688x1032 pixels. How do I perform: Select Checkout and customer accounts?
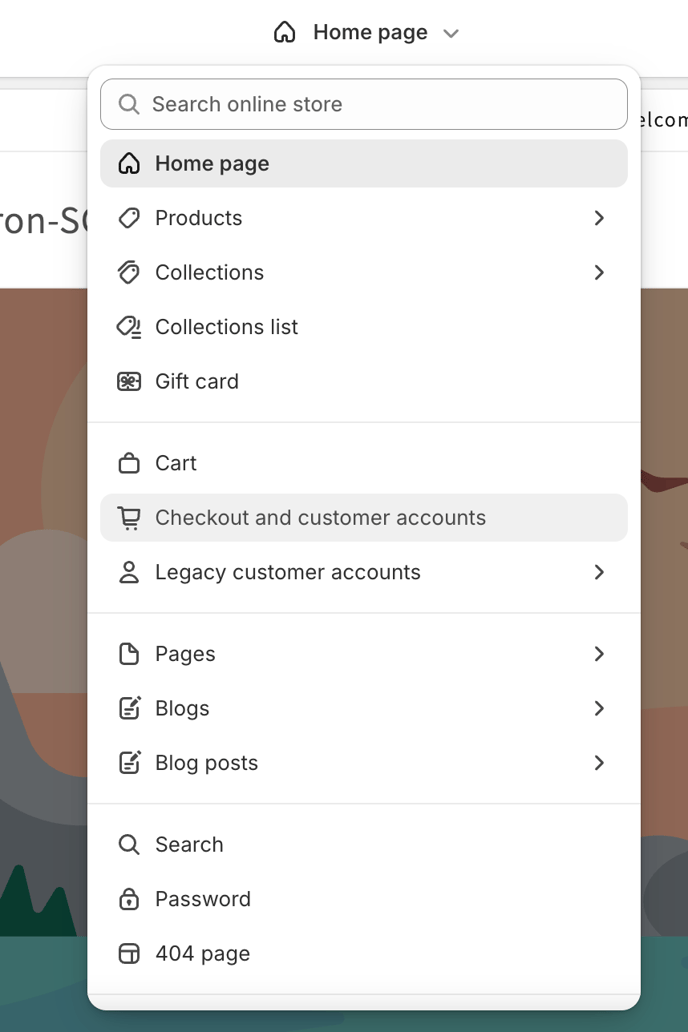click(x=364, y=518)
